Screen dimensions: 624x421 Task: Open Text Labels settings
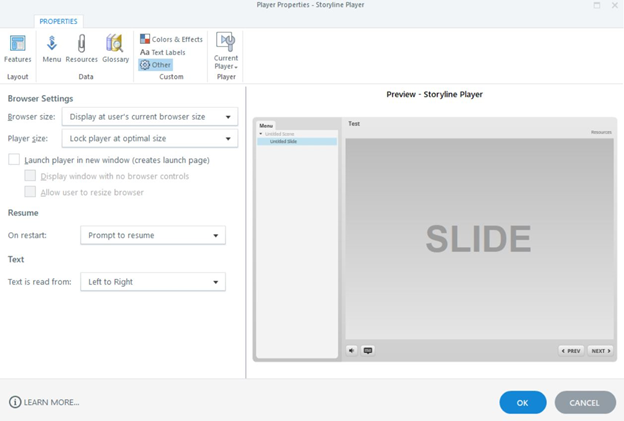pyautogui.click(x=162, y=52)
